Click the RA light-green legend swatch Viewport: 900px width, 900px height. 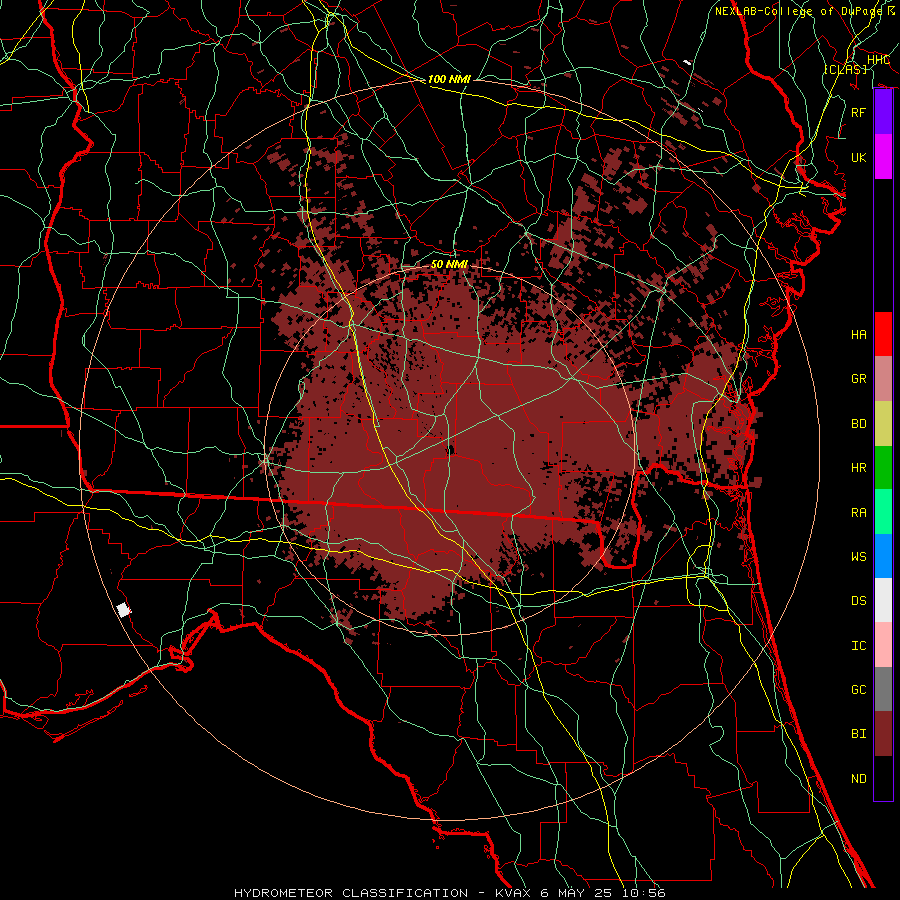[883, 512]
